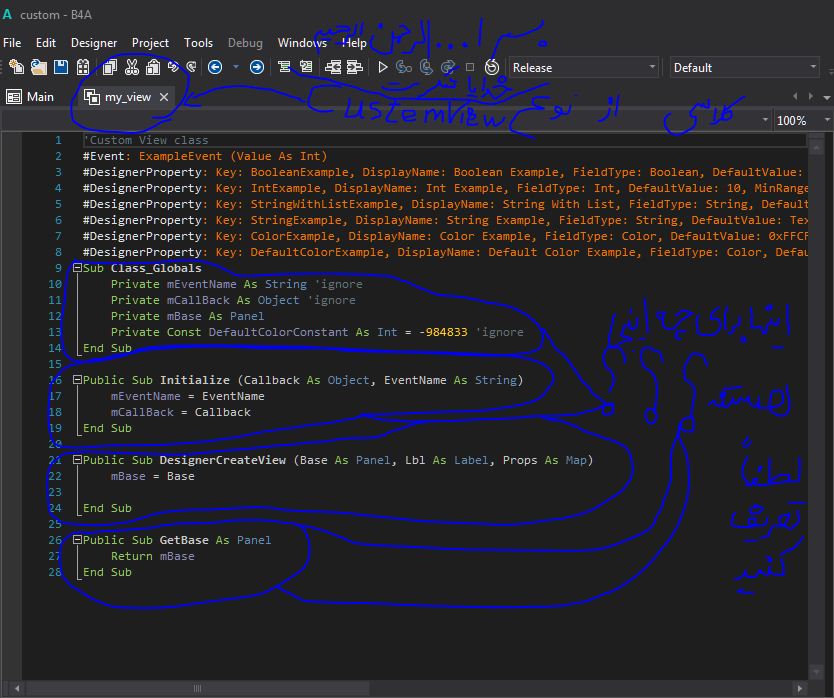Click the Navigate Backward arrow icon
Screen dimensions: 834x698
click(x=215, y=67)
